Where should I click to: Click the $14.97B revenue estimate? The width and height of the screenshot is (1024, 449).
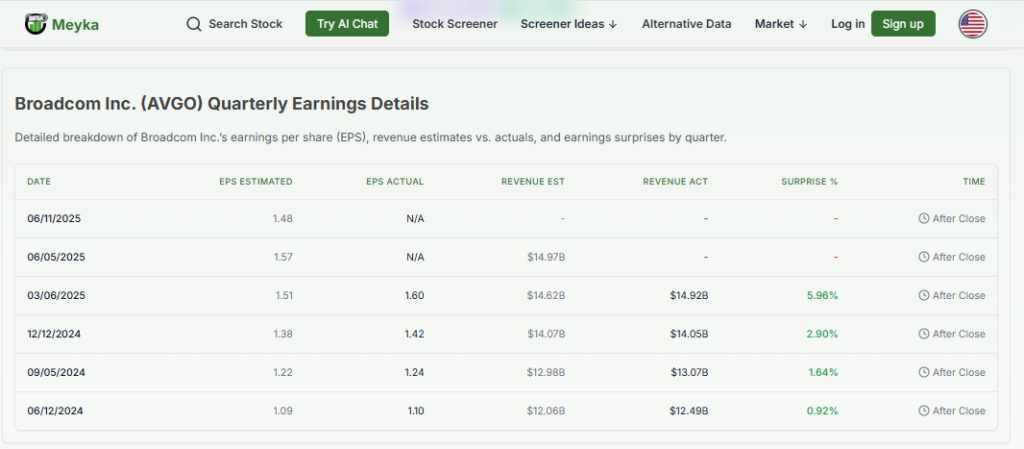click(546, 257)
